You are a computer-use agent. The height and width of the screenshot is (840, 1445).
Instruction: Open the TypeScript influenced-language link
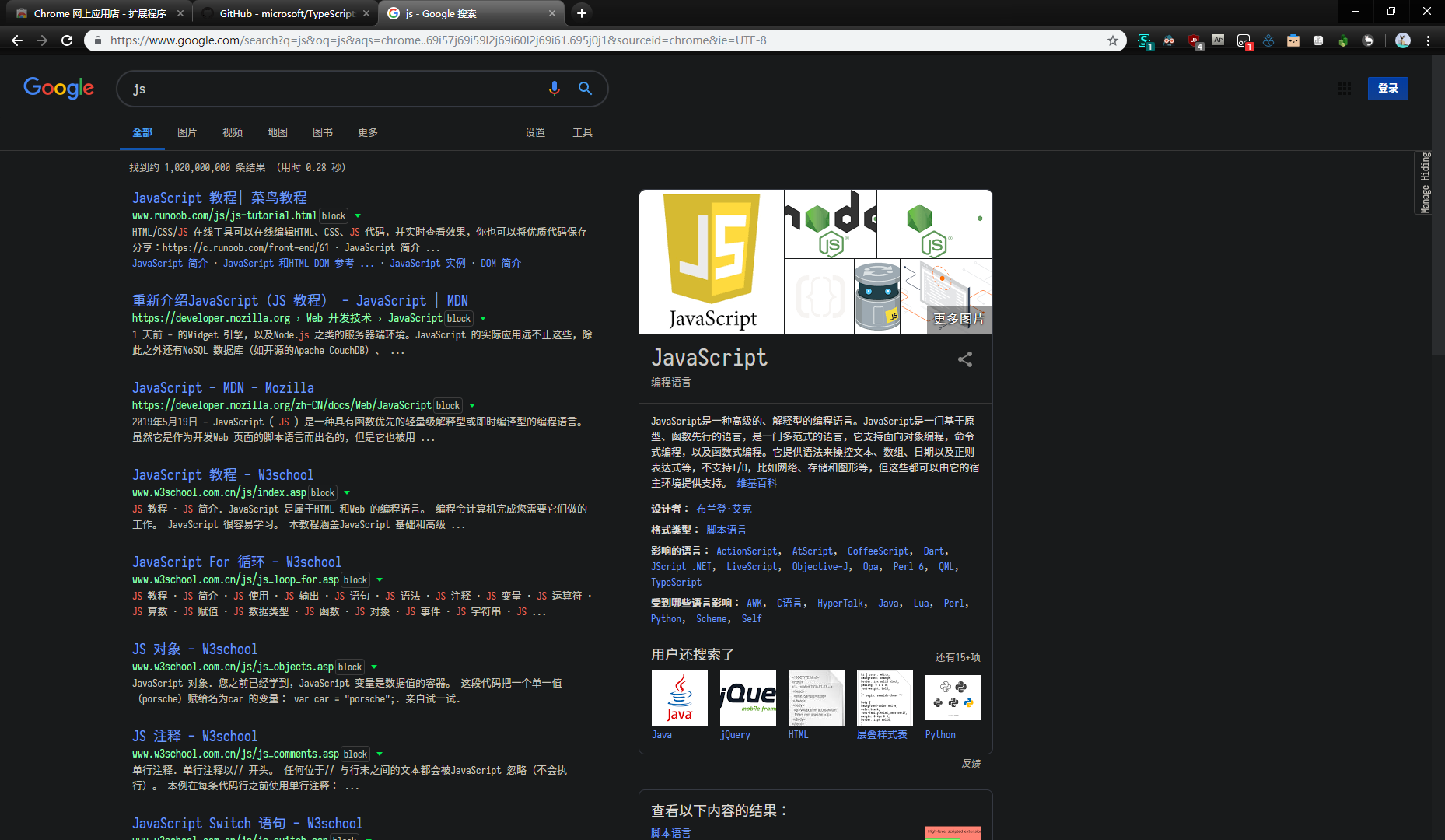click(x=676, y=582)
